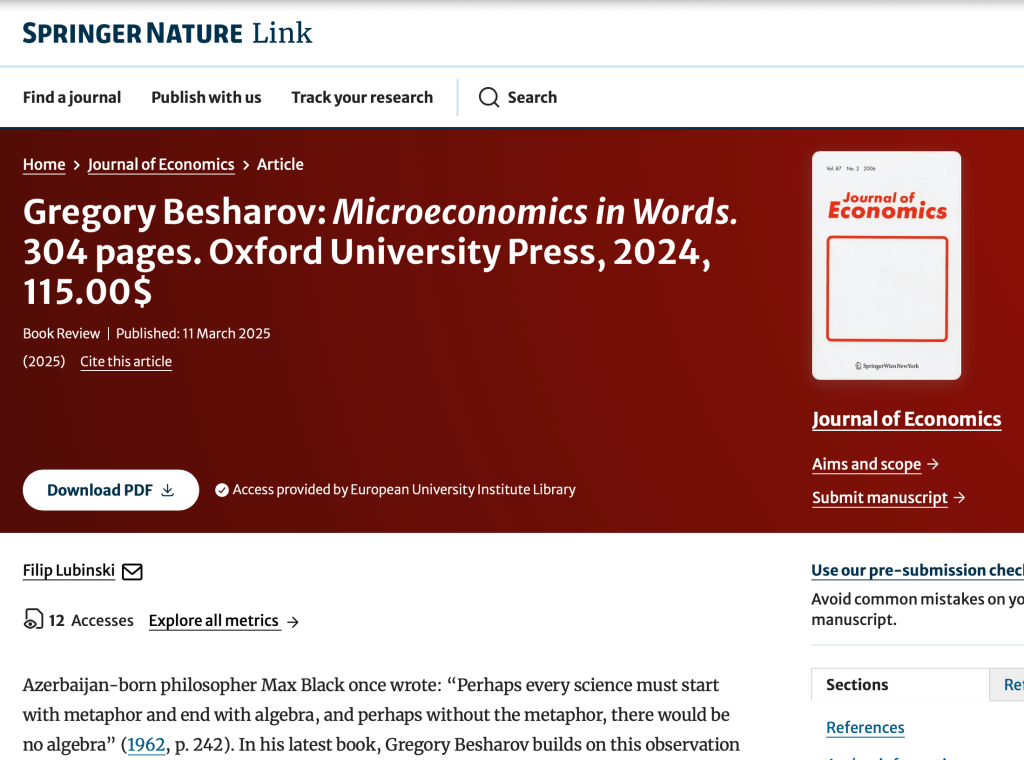Click the envelope icon beside Filip Lubinski
Viewport: 1024px width, 760px height.
coord(132,572)
